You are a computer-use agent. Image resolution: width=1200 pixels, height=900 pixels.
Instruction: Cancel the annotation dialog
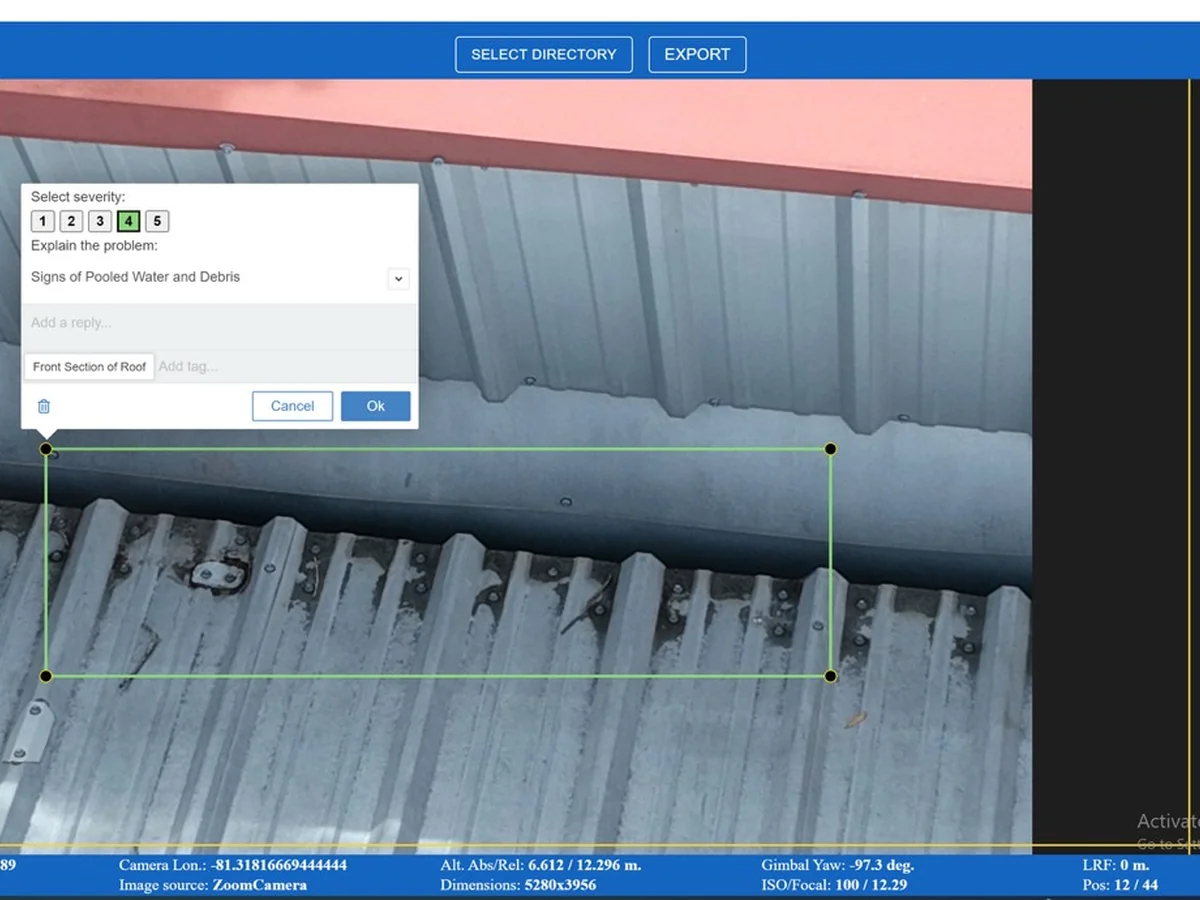292,406
